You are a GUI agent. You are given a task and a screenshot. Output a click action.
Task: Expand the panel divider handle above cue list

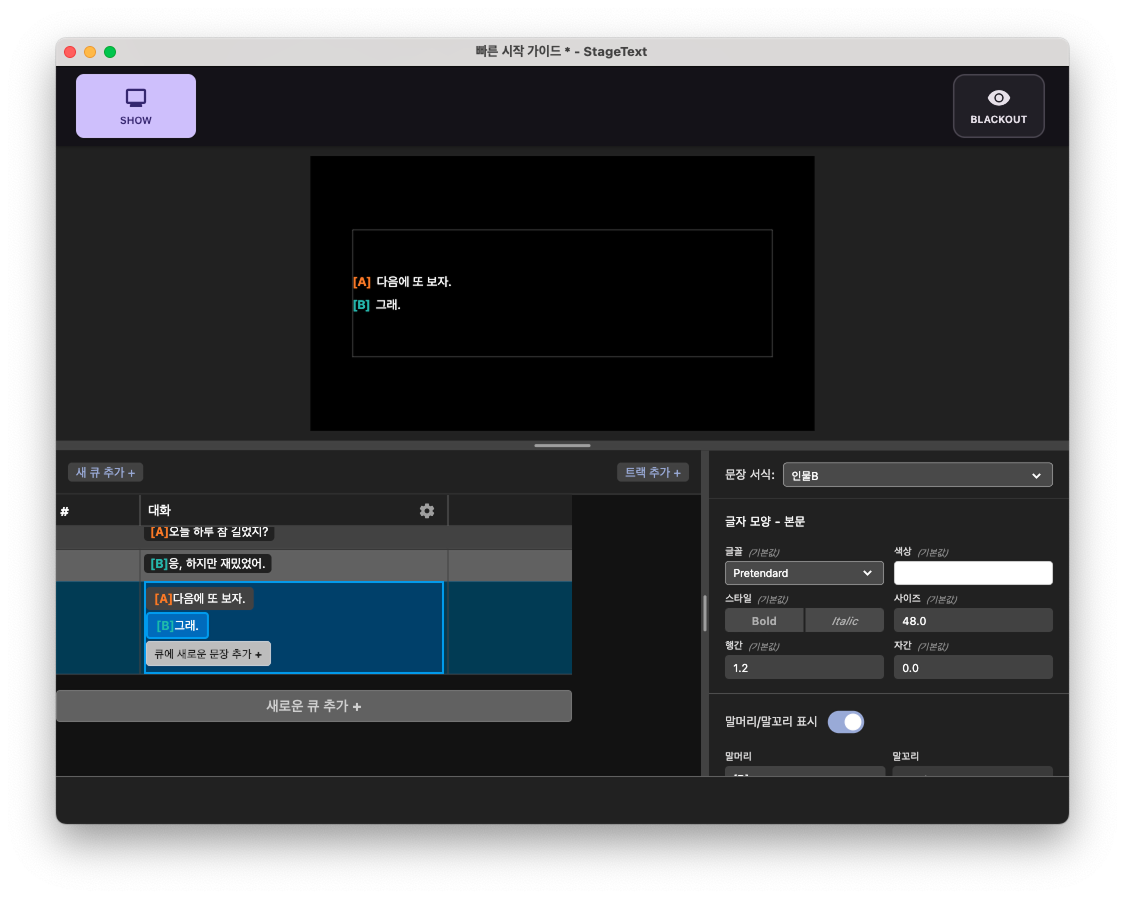coord(562,444)
